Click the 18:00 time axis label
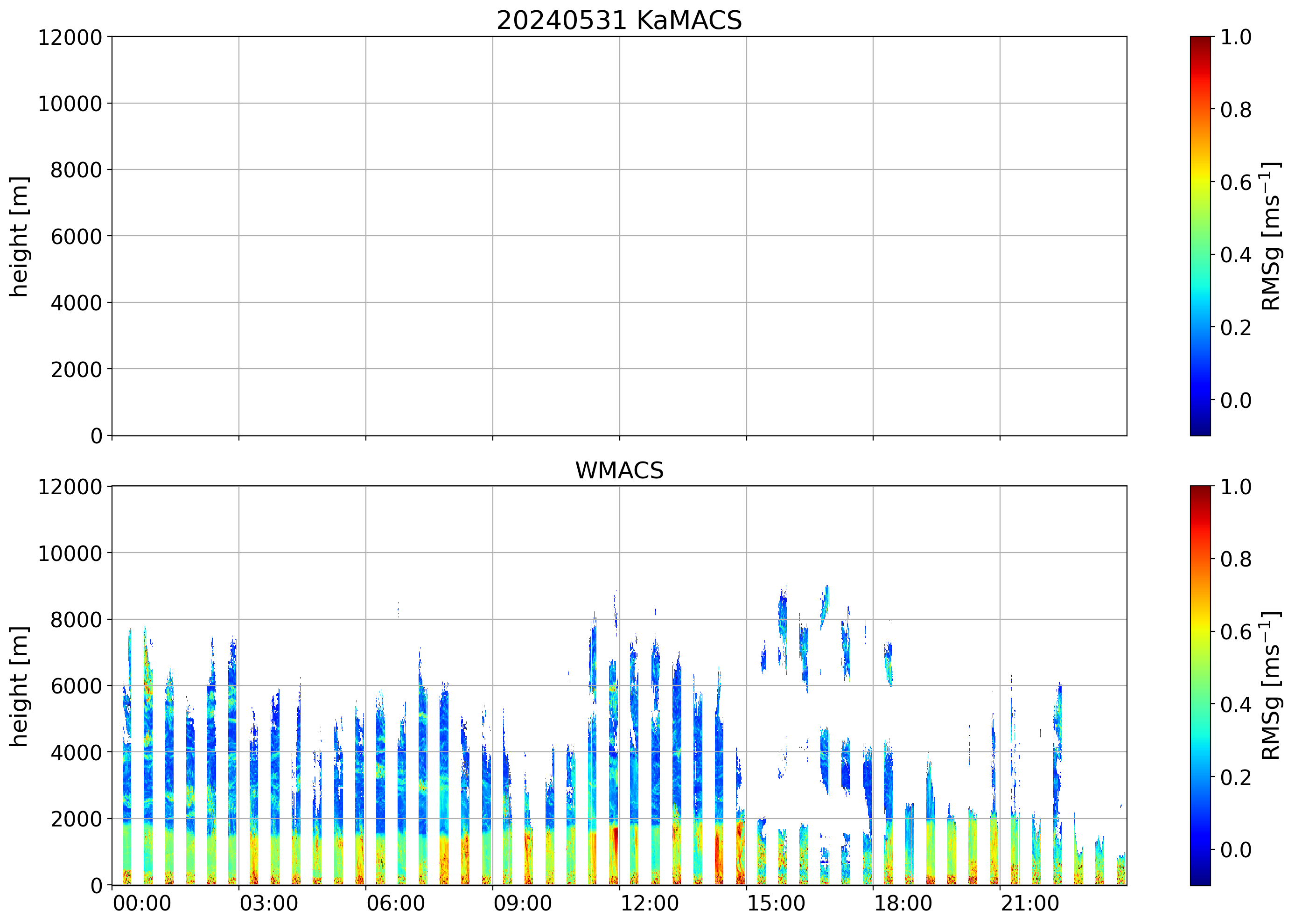This screenshot has width=1295, height=924. (x=903, y=903)
